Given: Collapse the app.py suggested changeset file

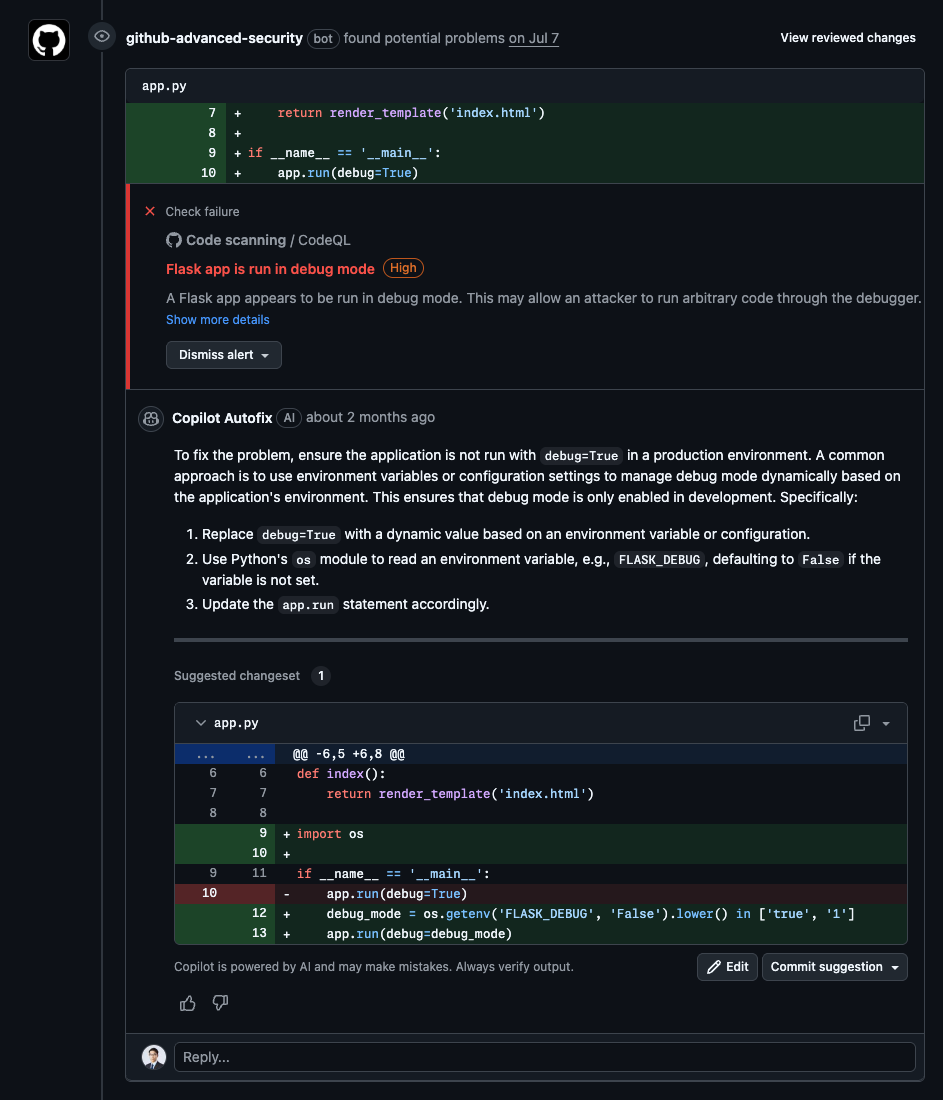Looking at the screenshot, I should [x=201, y=723].
